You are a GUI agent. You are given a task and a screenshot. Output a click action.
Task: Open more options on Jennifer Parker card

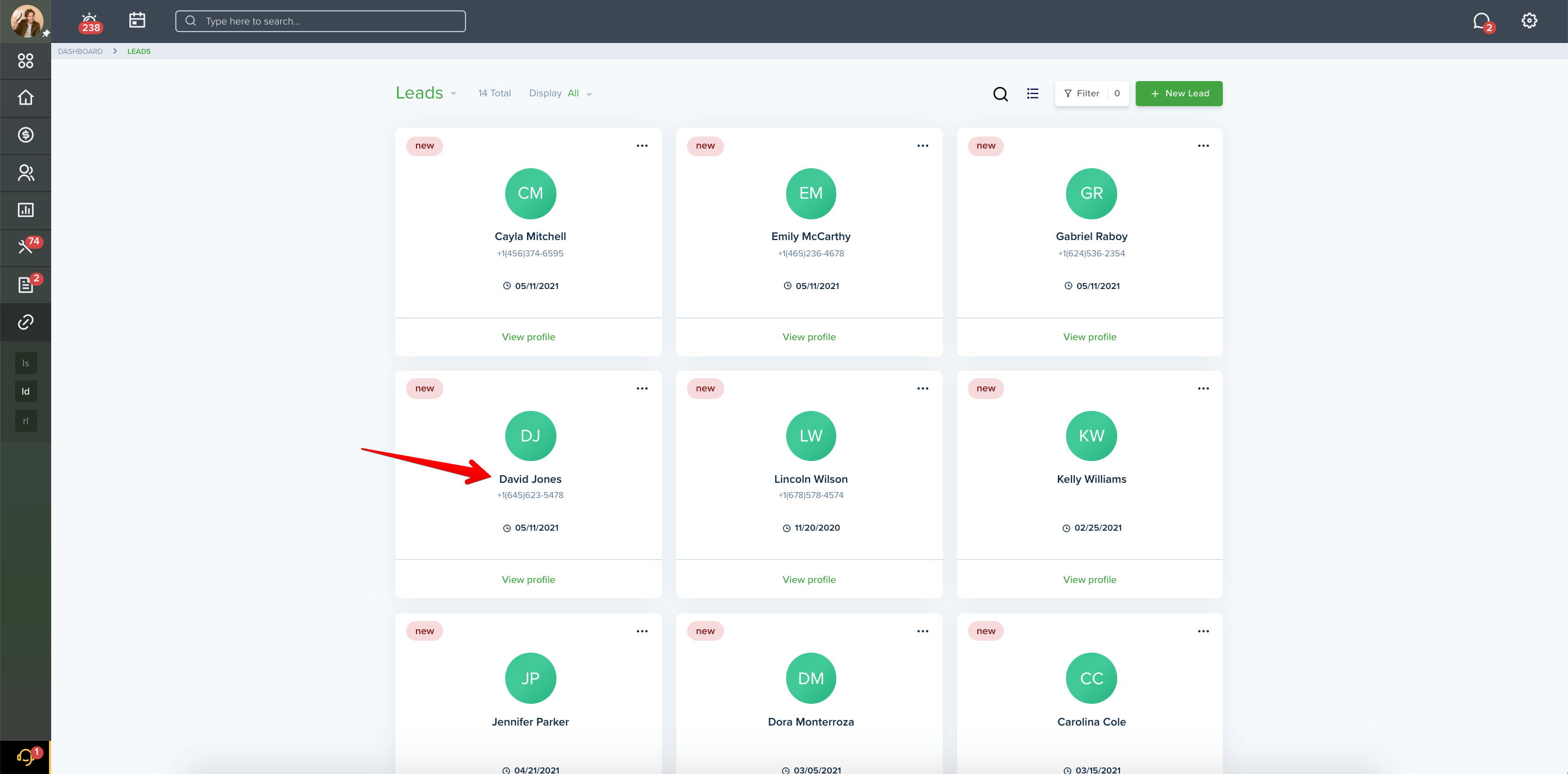coord(641,631)
